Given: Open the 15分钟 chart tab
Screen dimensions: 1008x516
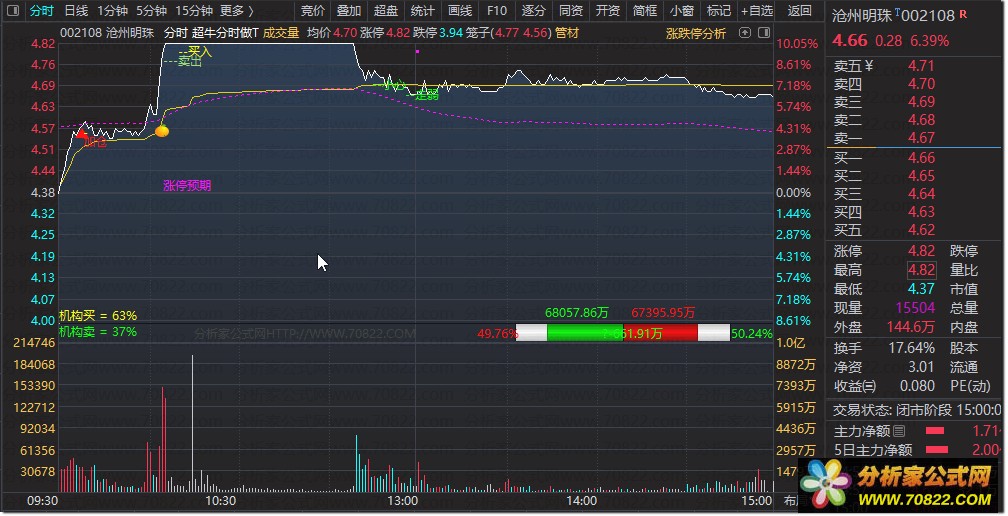Looking at the screenshot, I should 194,11.
